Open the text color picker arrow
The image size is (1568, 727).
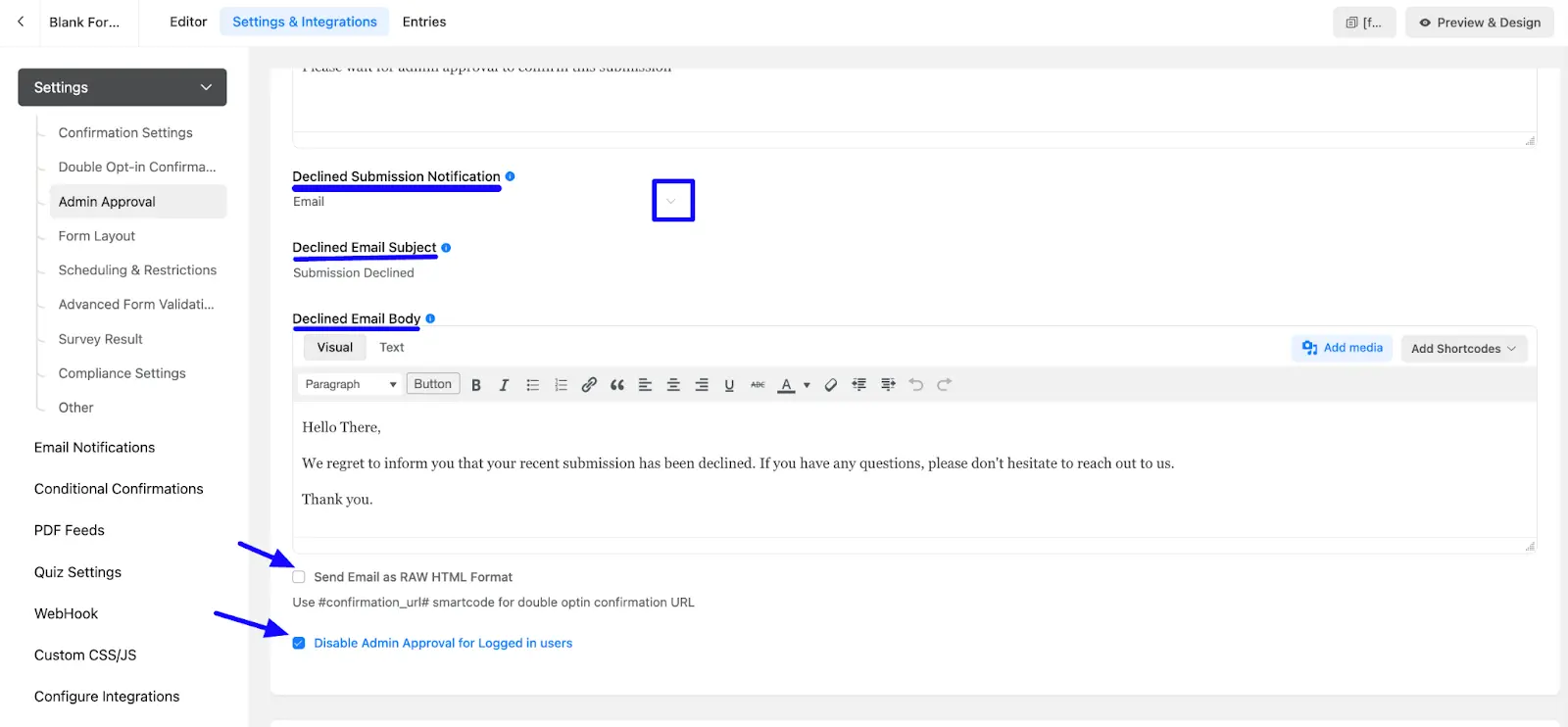807,385
